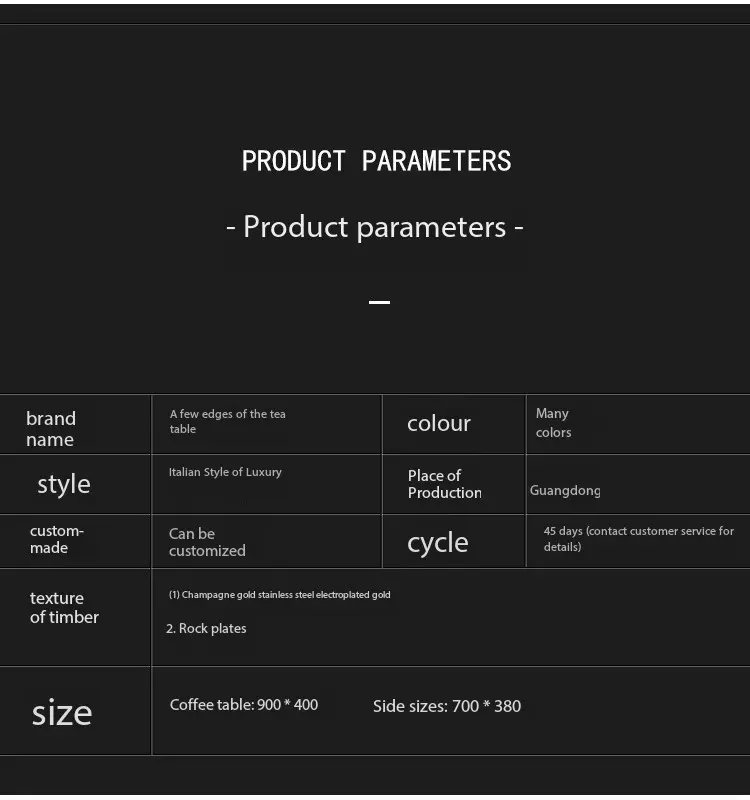Click the '2. Rock plates' line
Image resolution: width=750 pixels, height=800 pixels.
click(206, 628)
